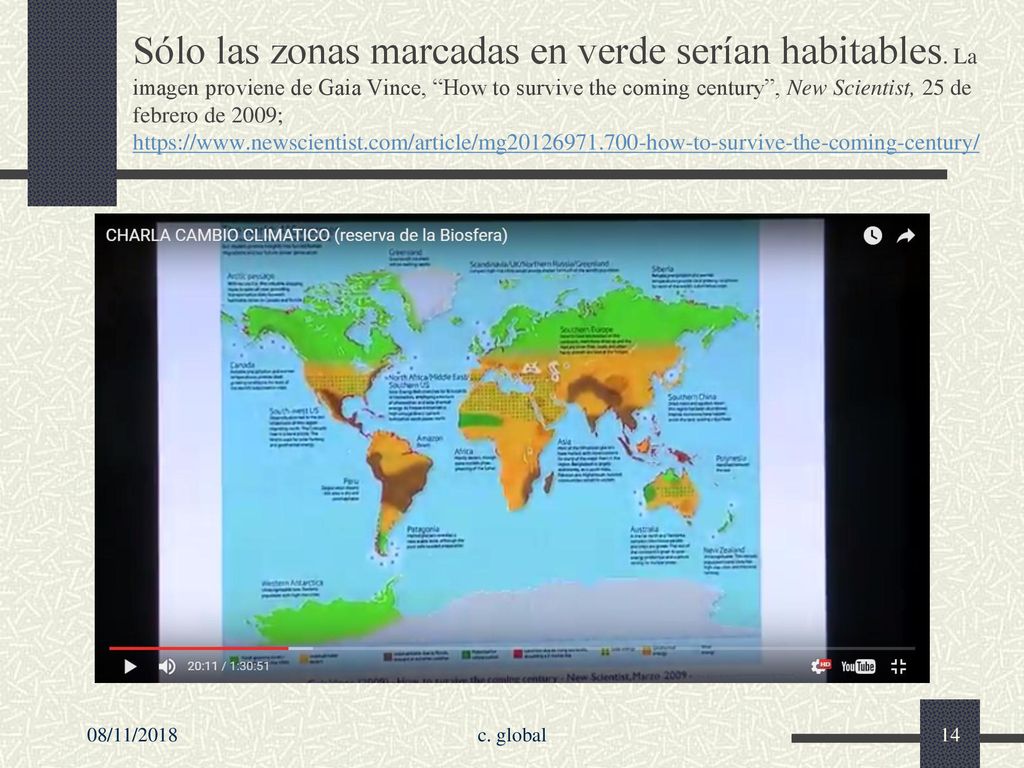Click the Share arrow icon

[x=905, y=236]
